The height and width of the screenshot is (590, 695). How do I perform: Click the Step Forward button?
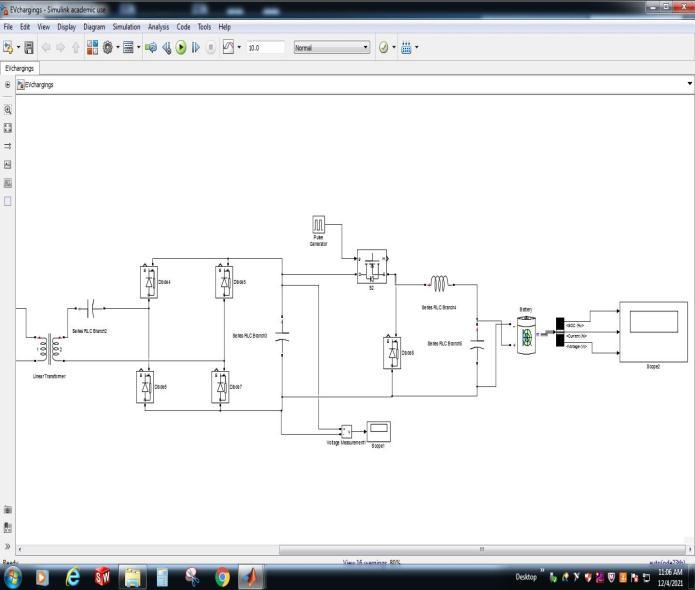[195, 47]
